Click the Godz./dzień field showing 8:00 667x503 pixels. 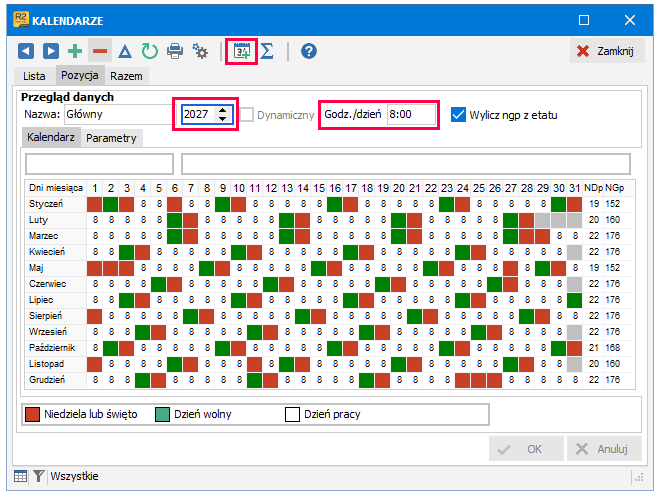411,114
